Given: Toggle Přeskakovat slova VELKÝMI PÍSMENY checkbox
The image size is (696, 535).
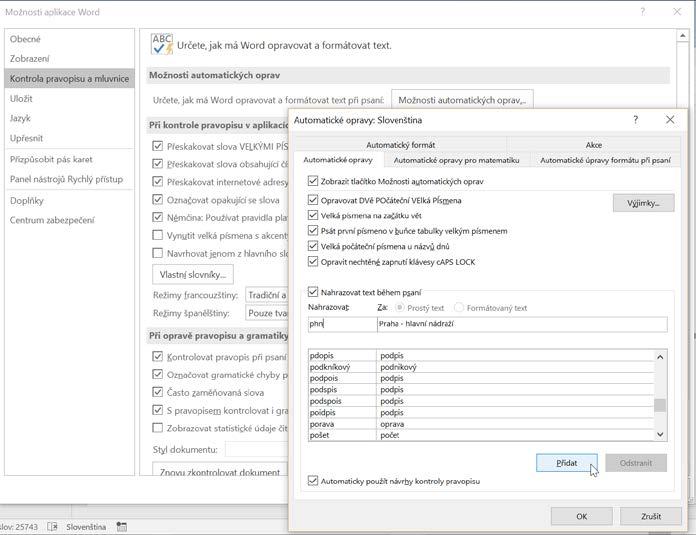Looking at the screenshot, I should click(157, 146).
